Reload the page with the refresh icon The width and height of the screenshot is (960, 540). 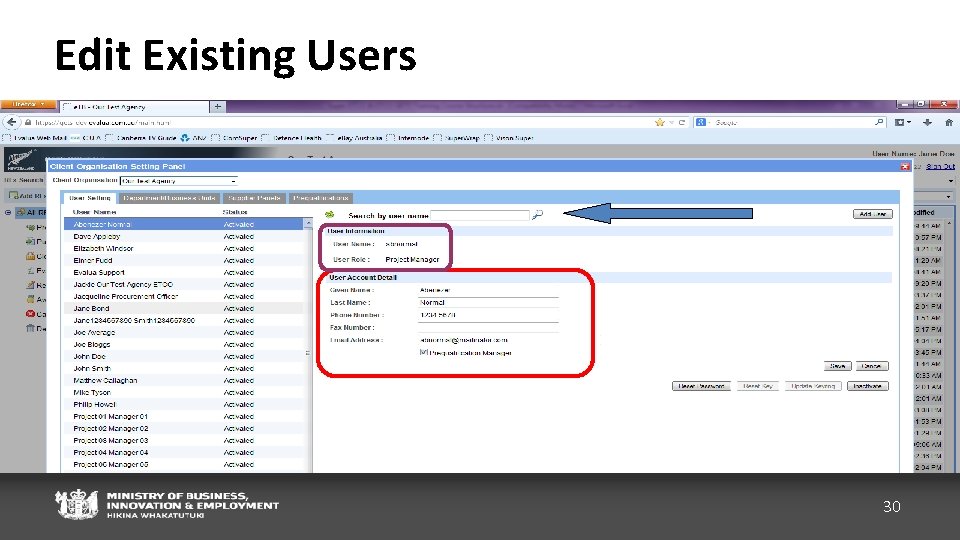[681, 122]
